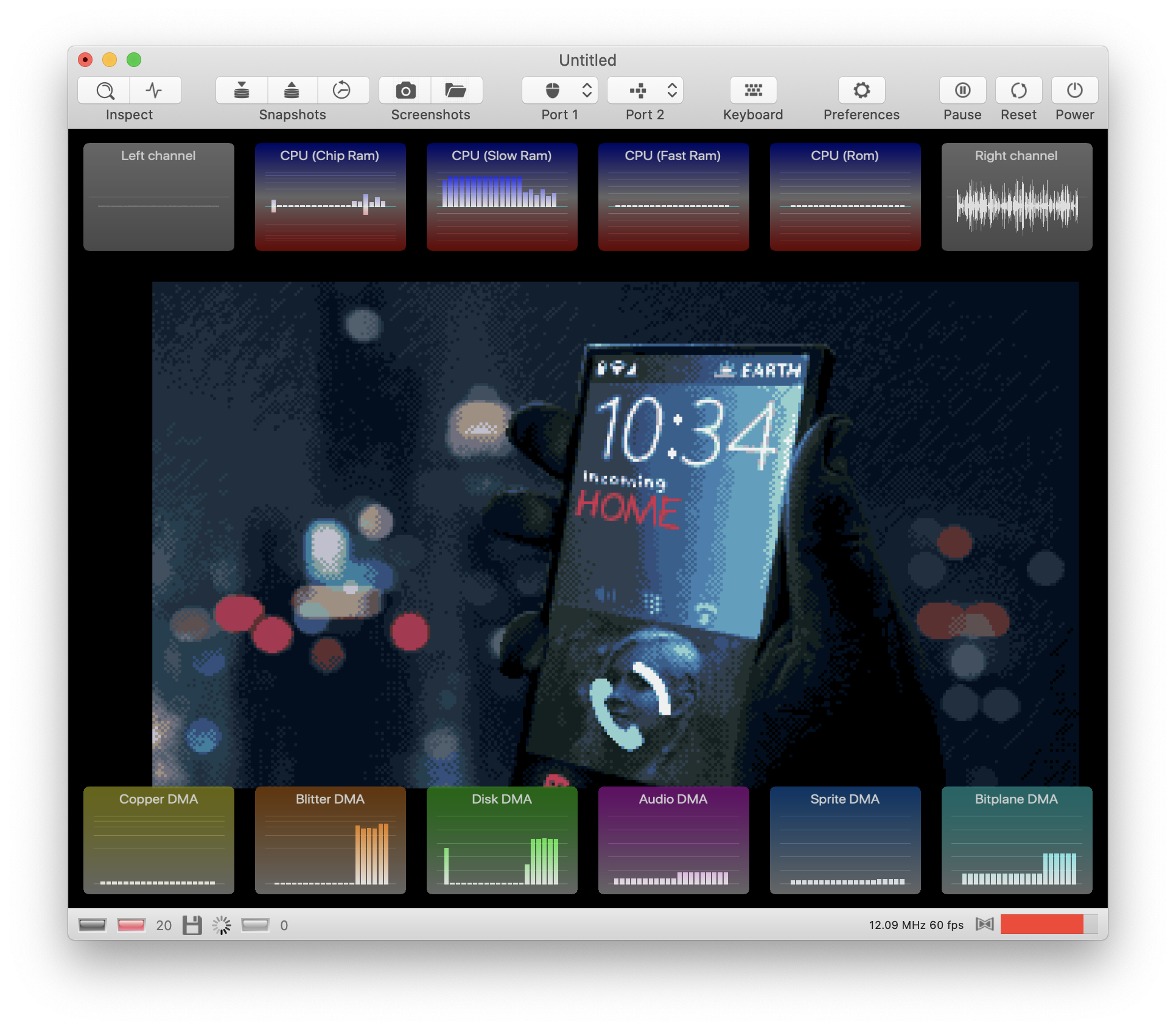Open the virtual Keyboard
The height and width of the screenshot is (1030, 1176).
click(753, 90)
